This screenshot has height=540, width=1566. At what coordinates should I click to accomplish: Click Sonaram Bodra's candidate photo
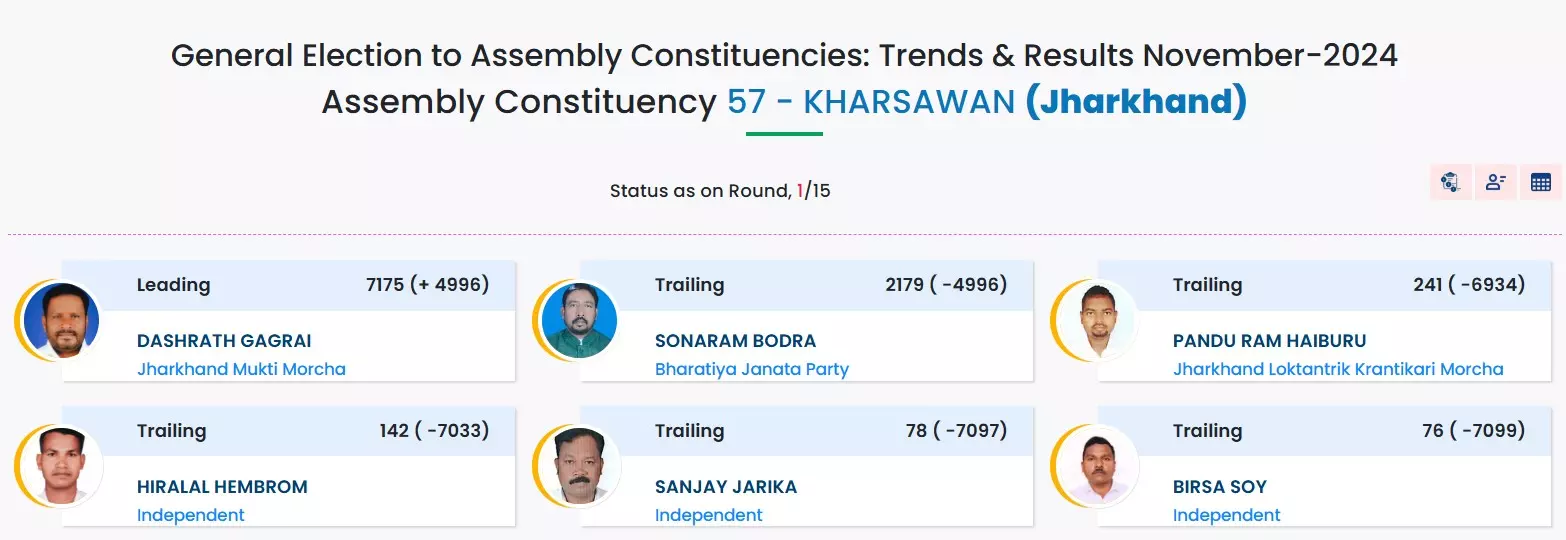pos(579,321)
